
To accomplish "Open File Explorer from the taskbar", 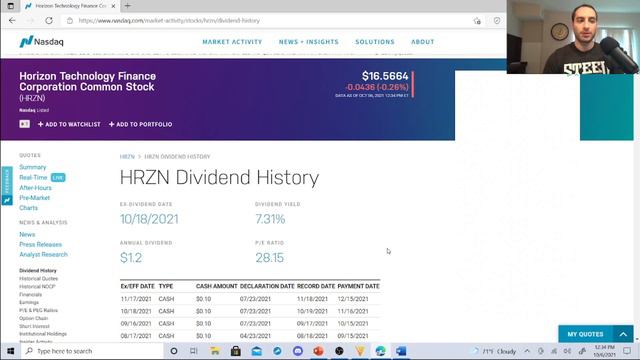I will 215,351.
